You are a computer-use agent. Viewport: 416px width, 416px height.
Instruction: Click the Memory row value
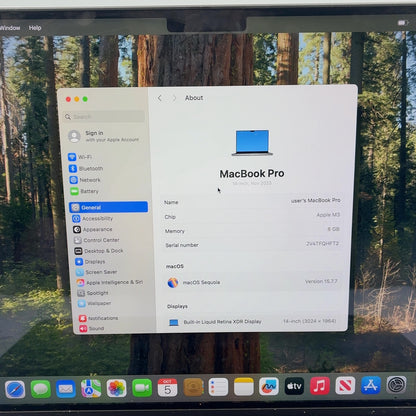[333, 229]
